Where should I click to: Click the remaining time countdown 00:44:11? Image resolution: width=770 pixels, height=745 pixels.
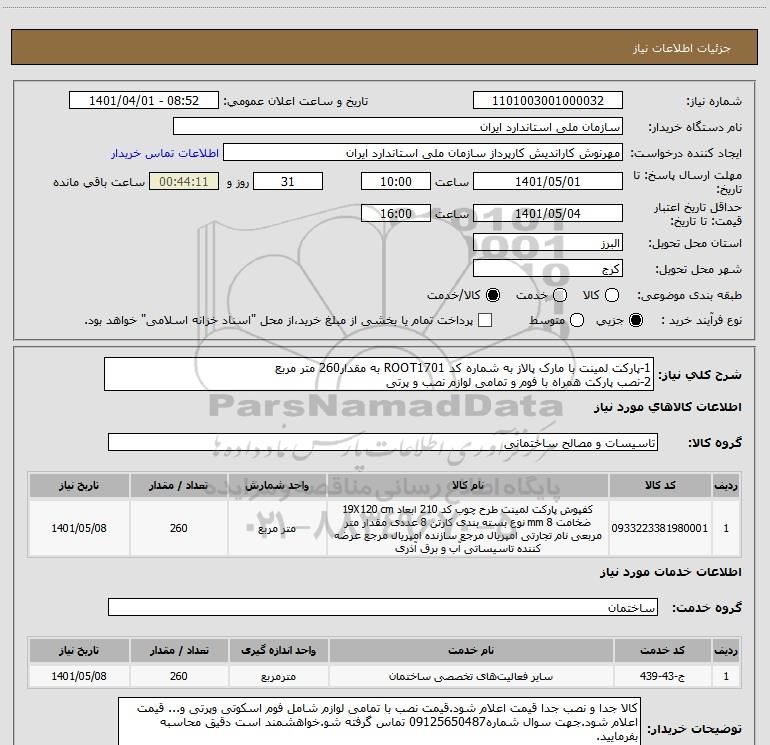pyautogui.click(x=184, y=182)
